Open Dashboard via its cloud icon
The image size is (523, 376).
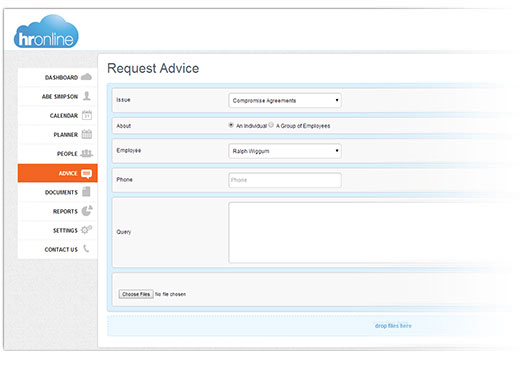(86, 77)
